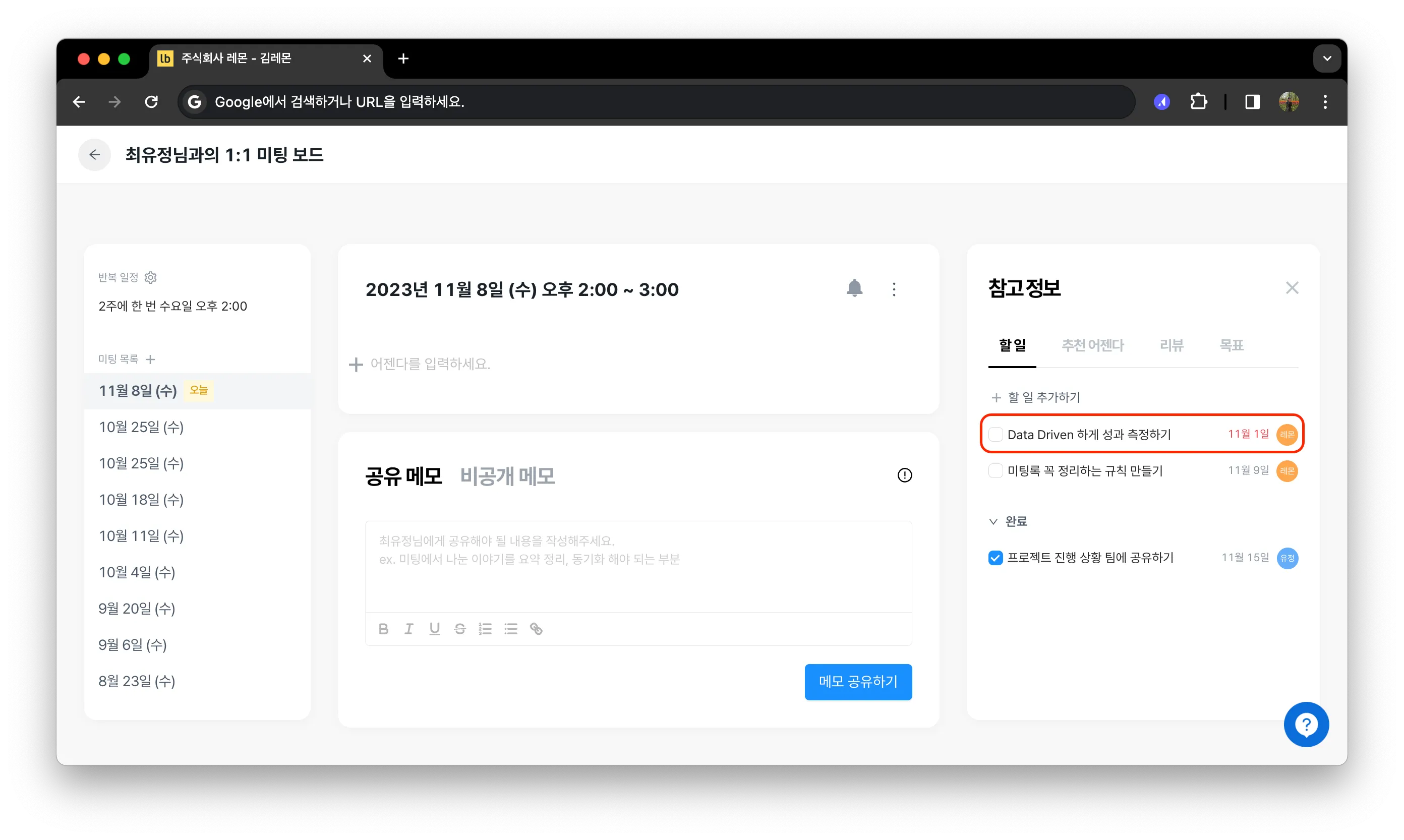Open the help chat bubble
This screenshot has width=1404, height=840.
coord(1306,724)
